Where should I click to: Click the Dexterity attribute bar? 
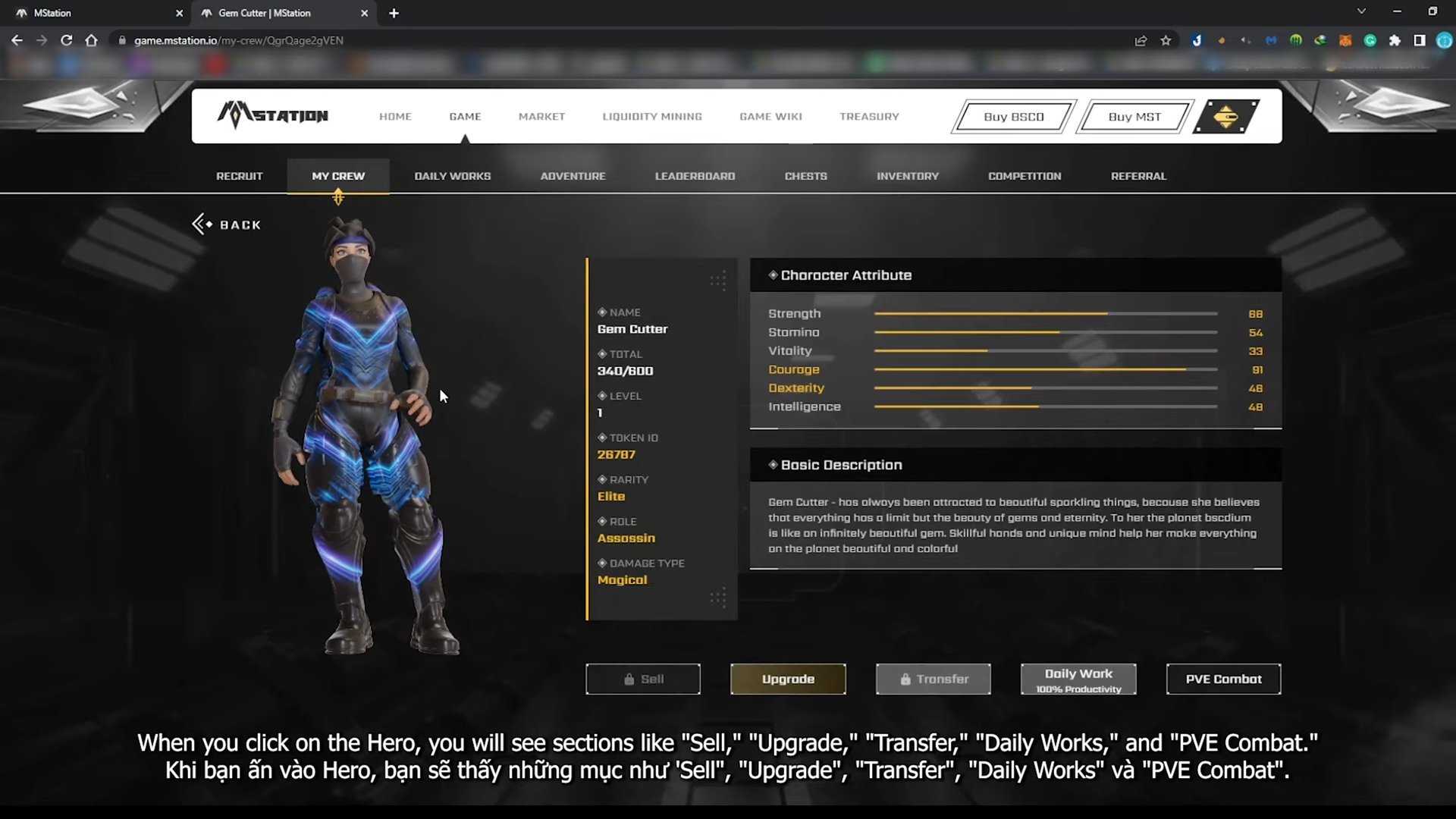click(x=1046, y=388)
